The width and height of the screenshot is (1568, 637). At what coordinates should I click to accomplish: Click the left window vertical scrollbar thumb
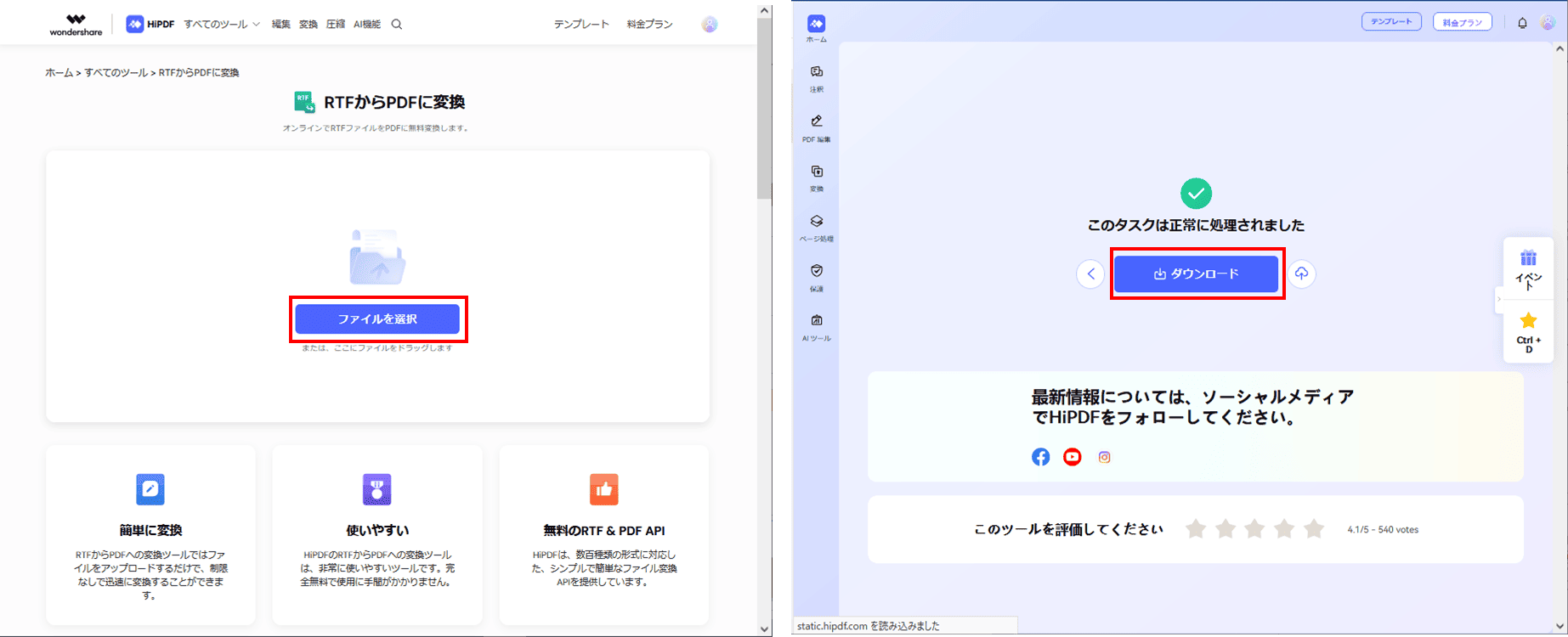pos(765,108)
